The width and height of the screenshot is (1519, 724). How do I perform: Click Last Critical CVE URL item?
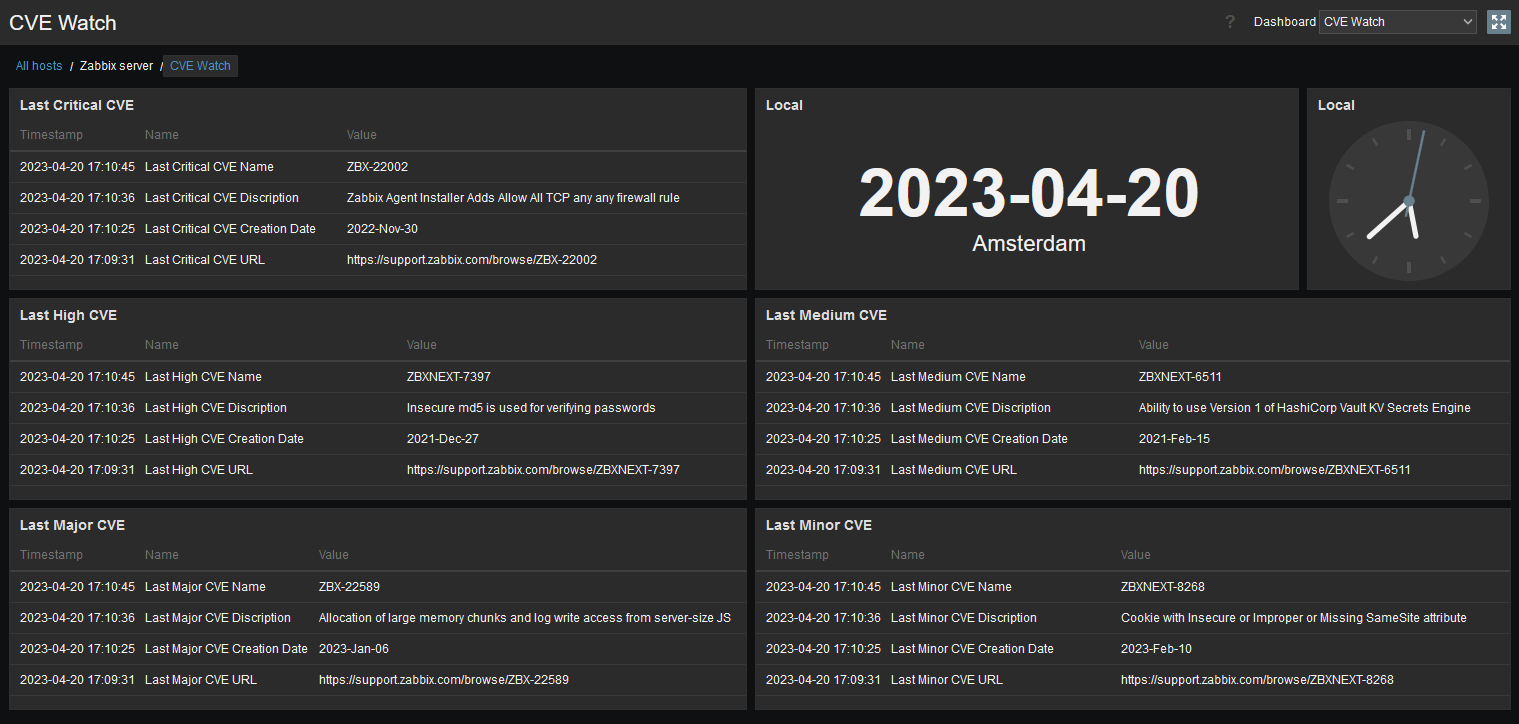pos(205,260)
